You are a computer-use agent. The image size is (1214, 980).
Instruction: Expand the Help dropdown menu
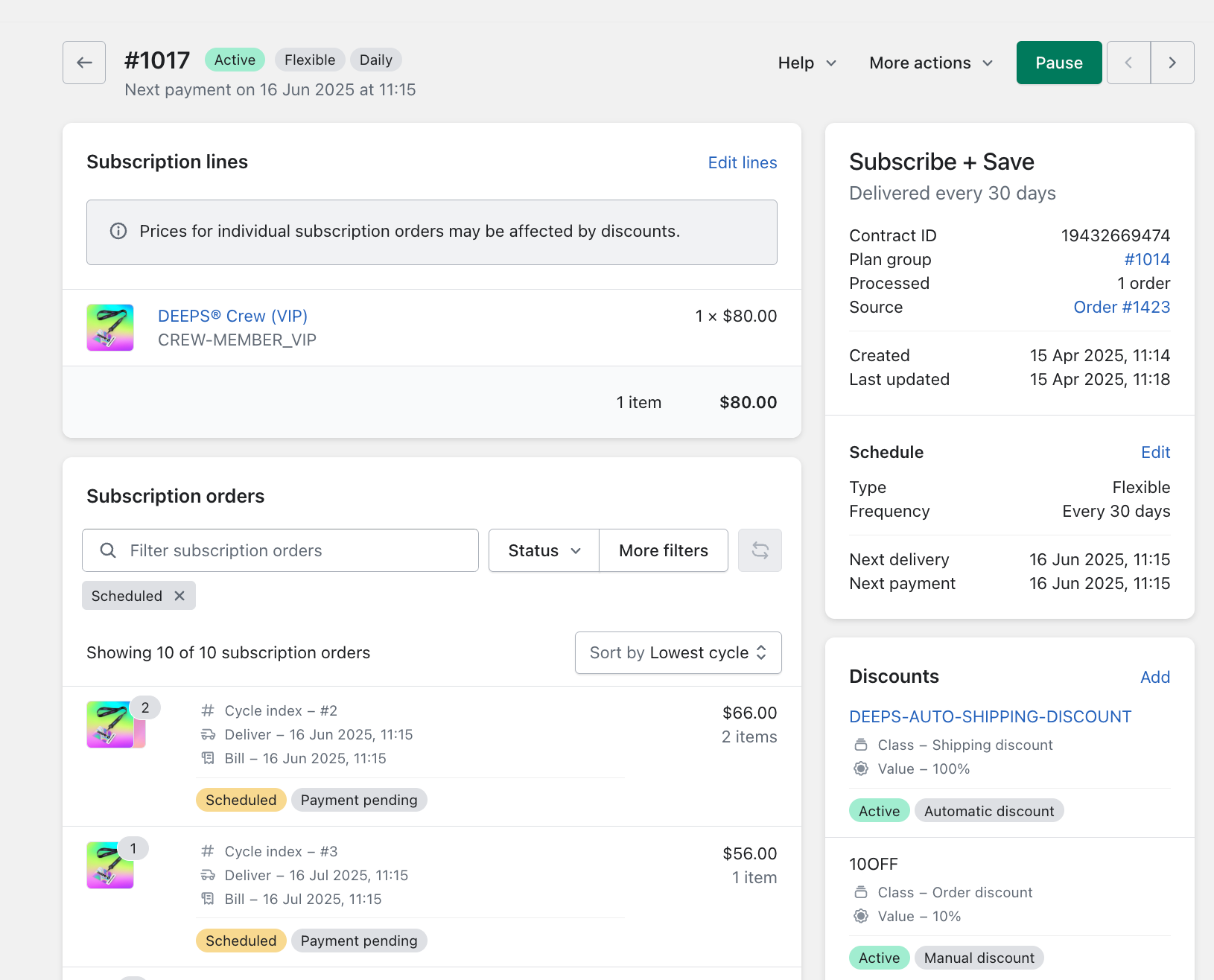pyautogui.click(x=807, y=63)
